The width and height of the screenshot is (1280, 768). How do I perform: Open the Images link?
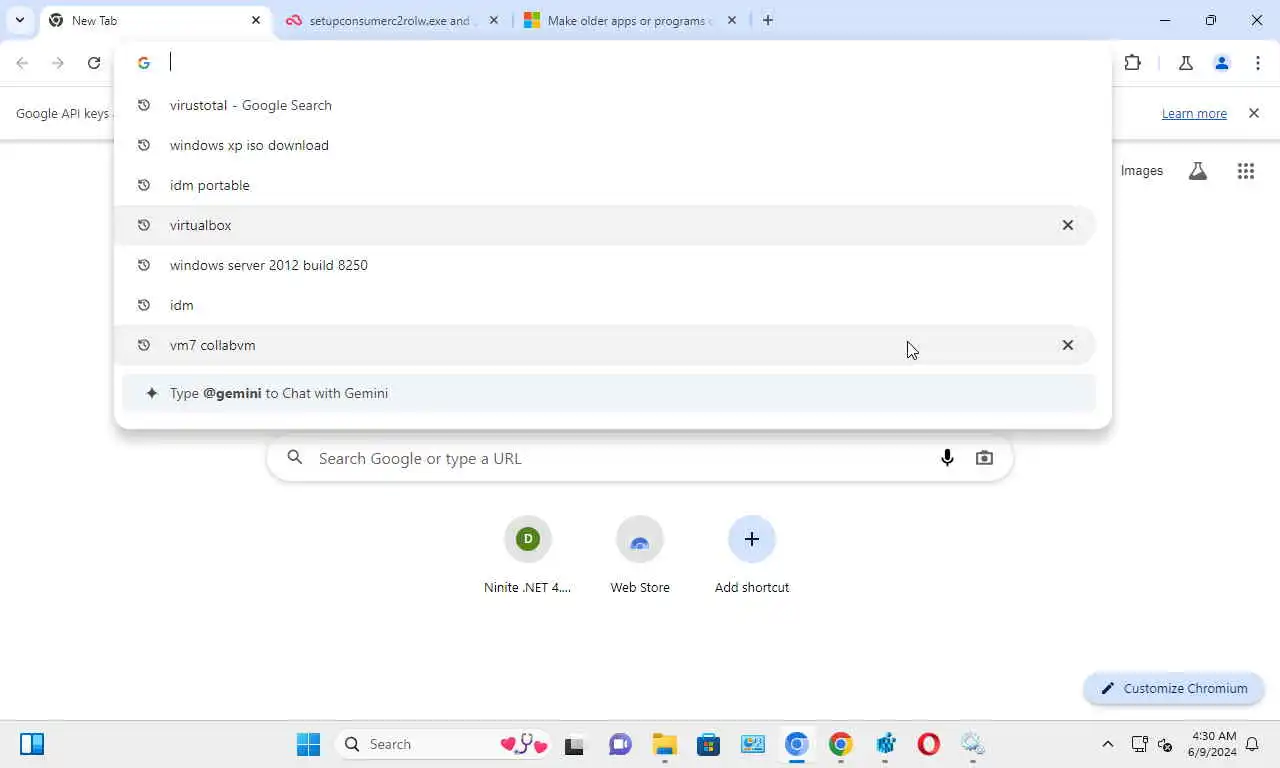pyautogui.click(x=1142, y=171)
